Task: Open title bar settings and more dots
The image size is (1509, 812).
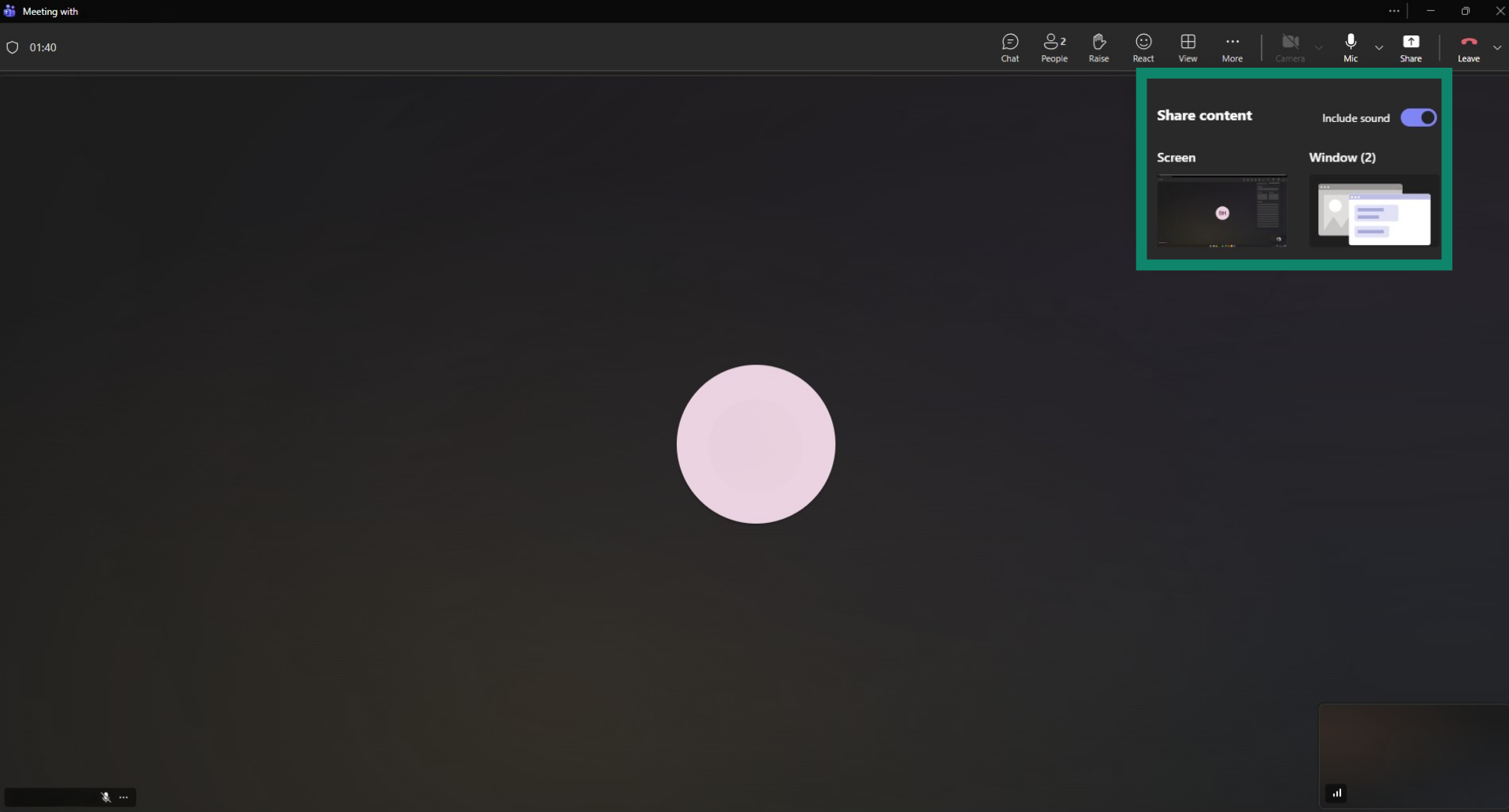Action: (x=1394, y=11)
